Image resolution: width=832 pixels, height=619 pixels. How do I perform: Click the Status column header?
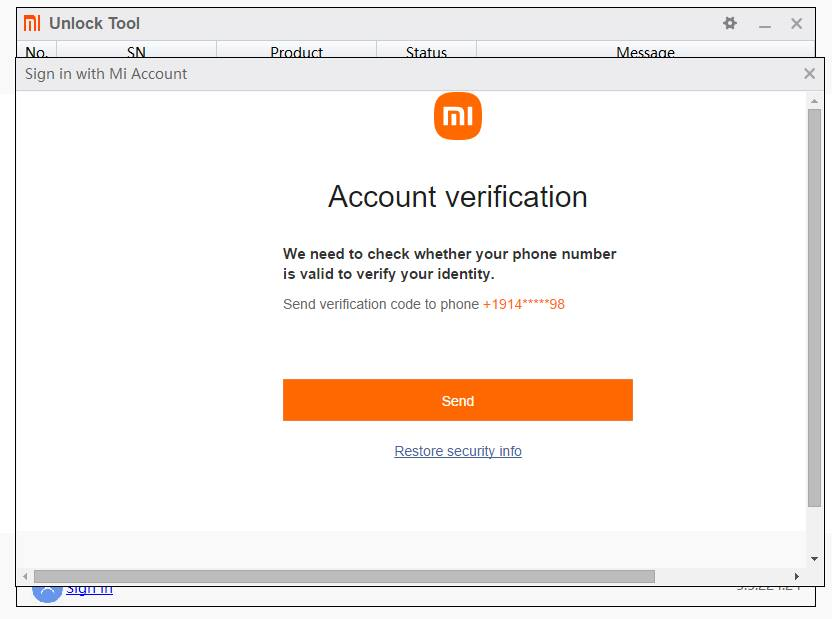click(x=426, y=53)
